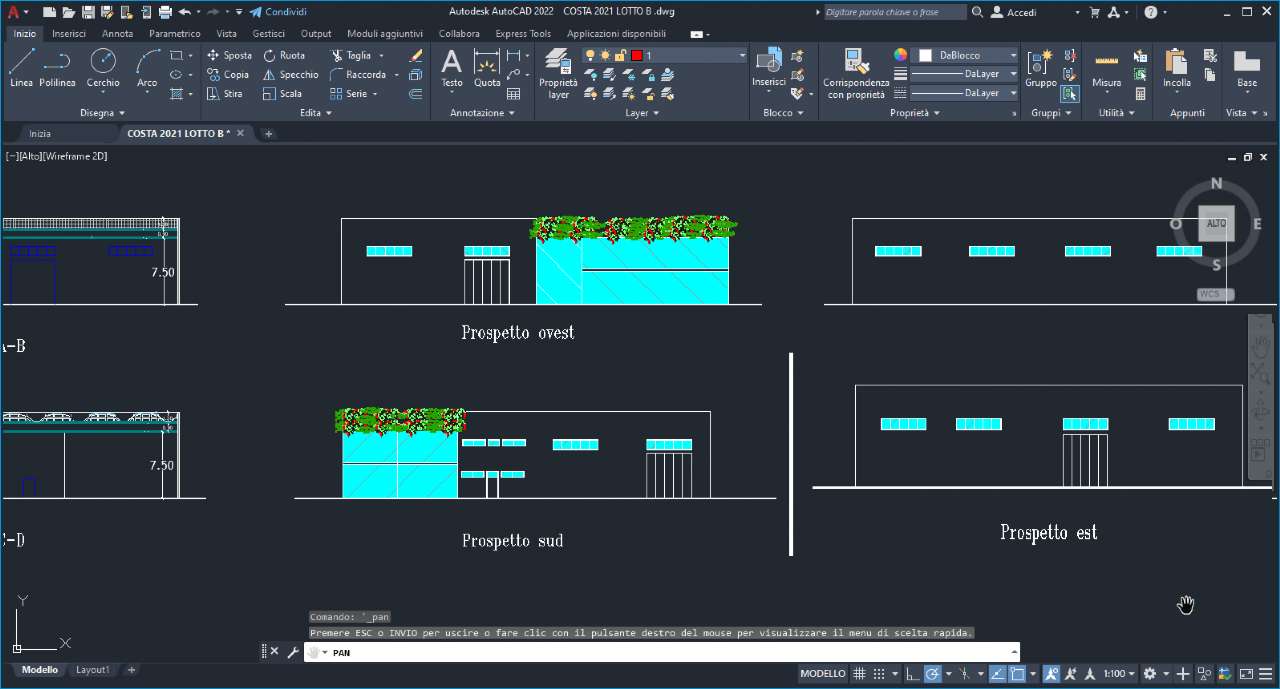
Task: Select the Linea draw tool
Action: tap(21, 68)
